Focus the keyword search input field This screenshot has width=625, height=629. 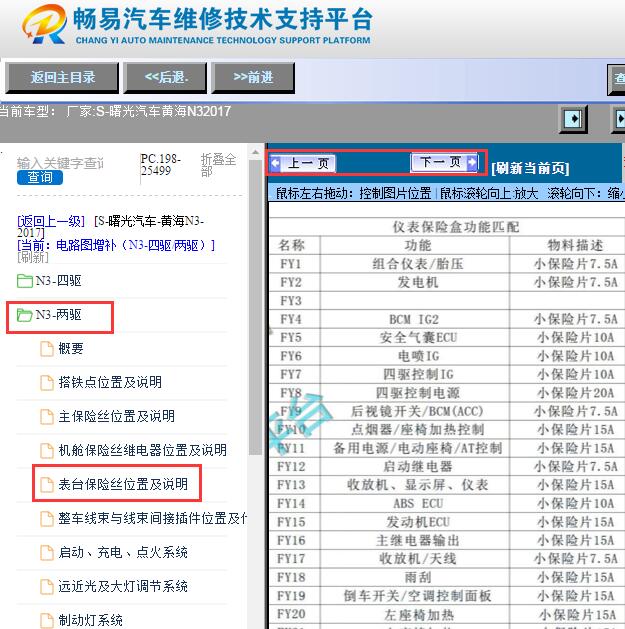click(x=60, y=163)
